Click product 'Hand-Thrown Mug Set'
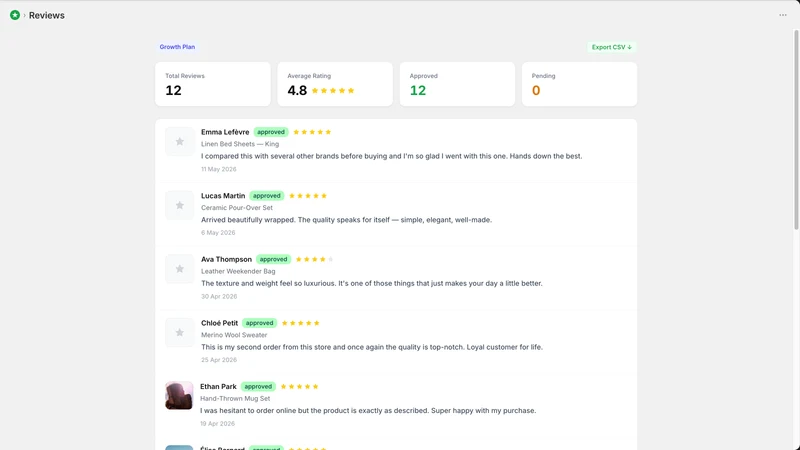The width and height of the screenshot is (800, 450). (235, 398)
